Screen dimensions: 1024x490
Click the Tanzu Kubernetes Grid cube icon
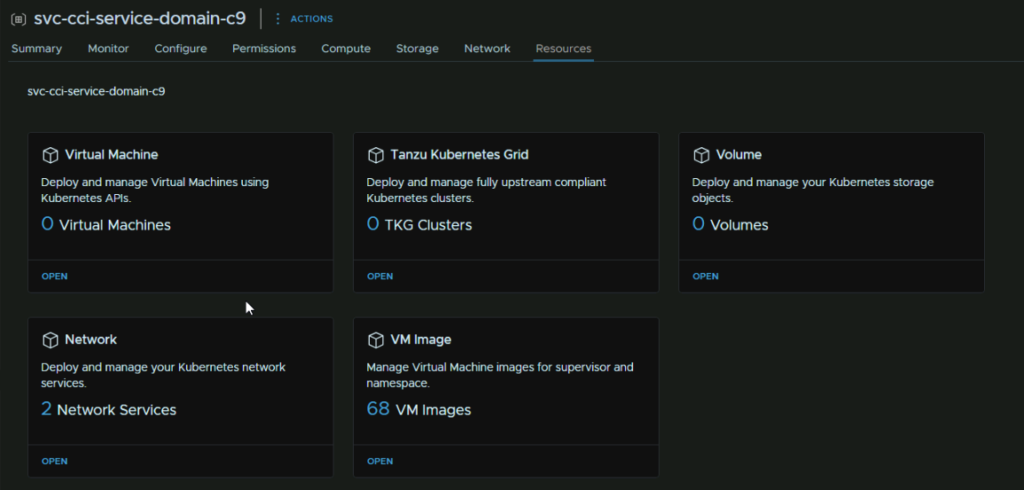point(376,155)
